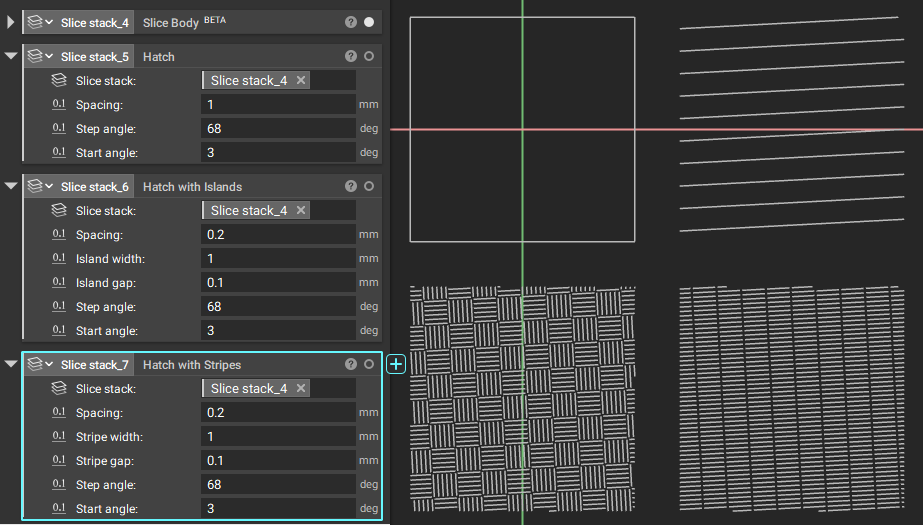
Task: Collapse the Slice stack_6 Hatch with Islands block
Action: [11, 186]
